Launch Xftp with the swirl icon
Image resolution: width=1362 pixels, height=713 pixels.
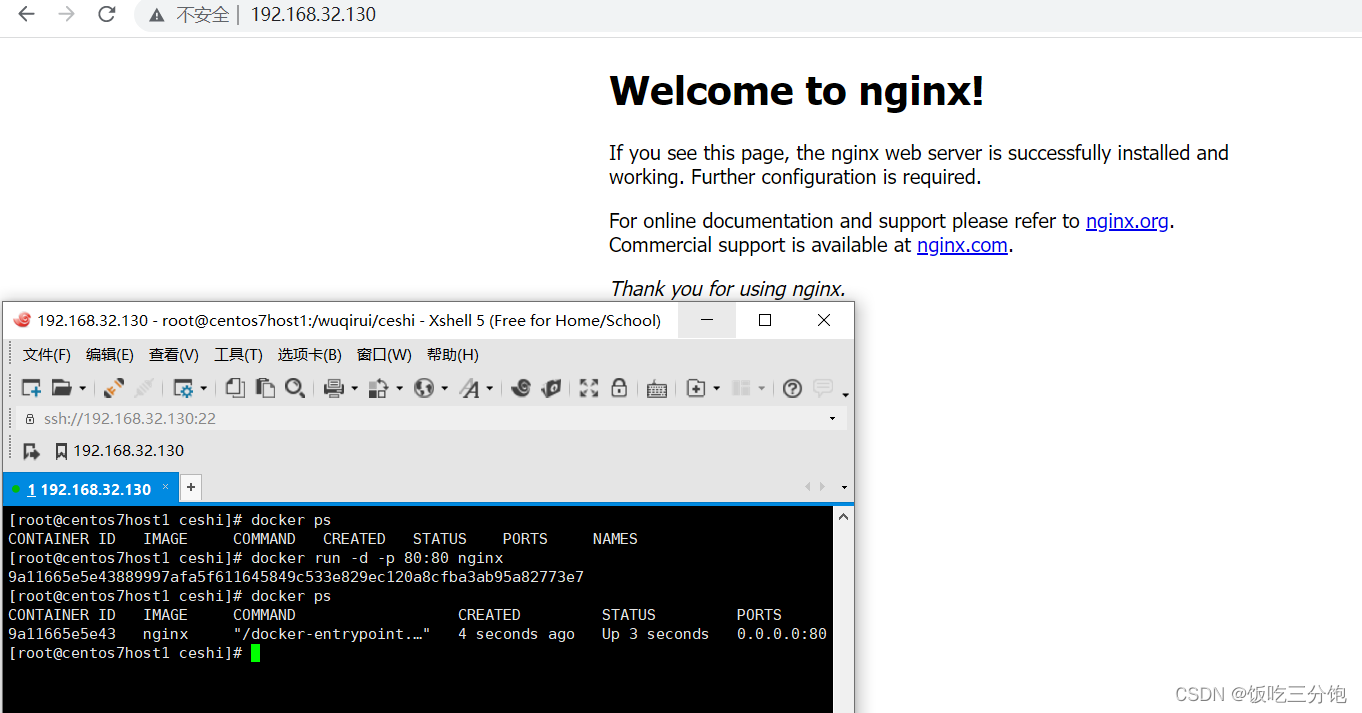click(520, 388)
